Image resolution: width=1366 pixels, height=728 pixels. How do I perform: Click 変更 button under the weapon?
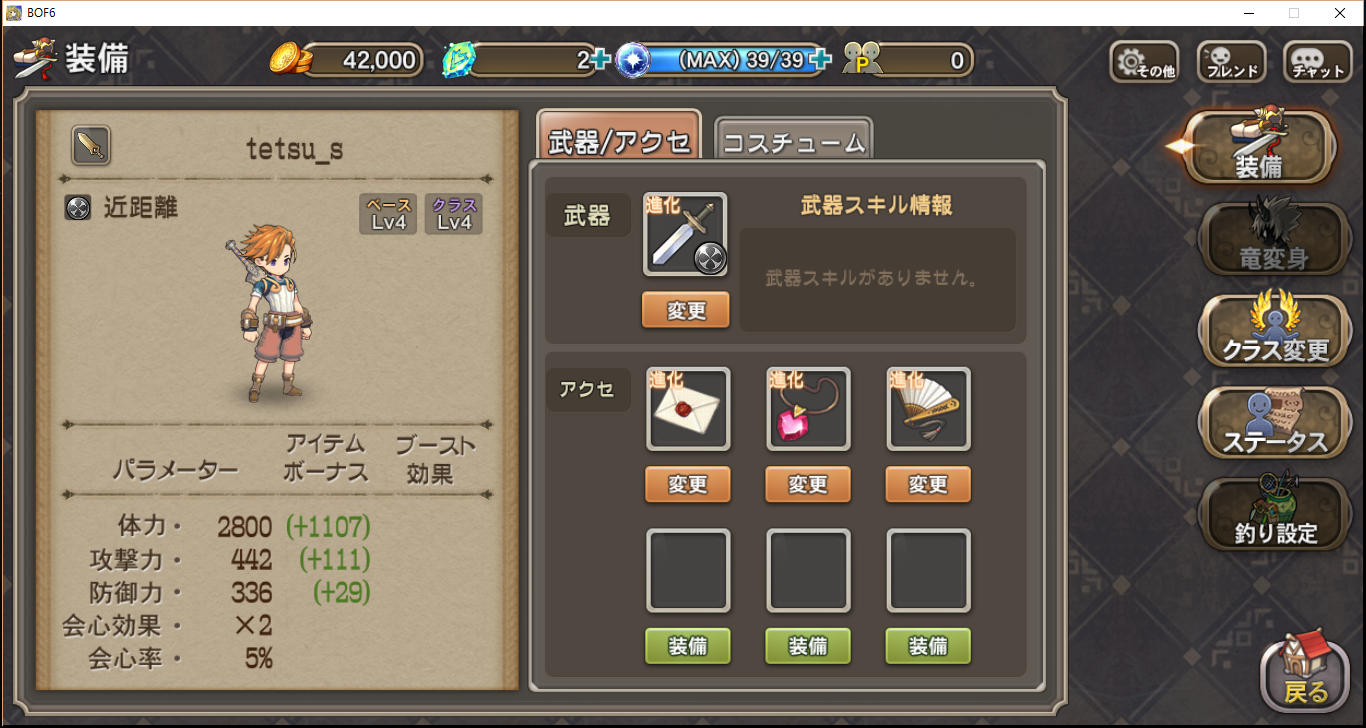[x=686, y=310]
